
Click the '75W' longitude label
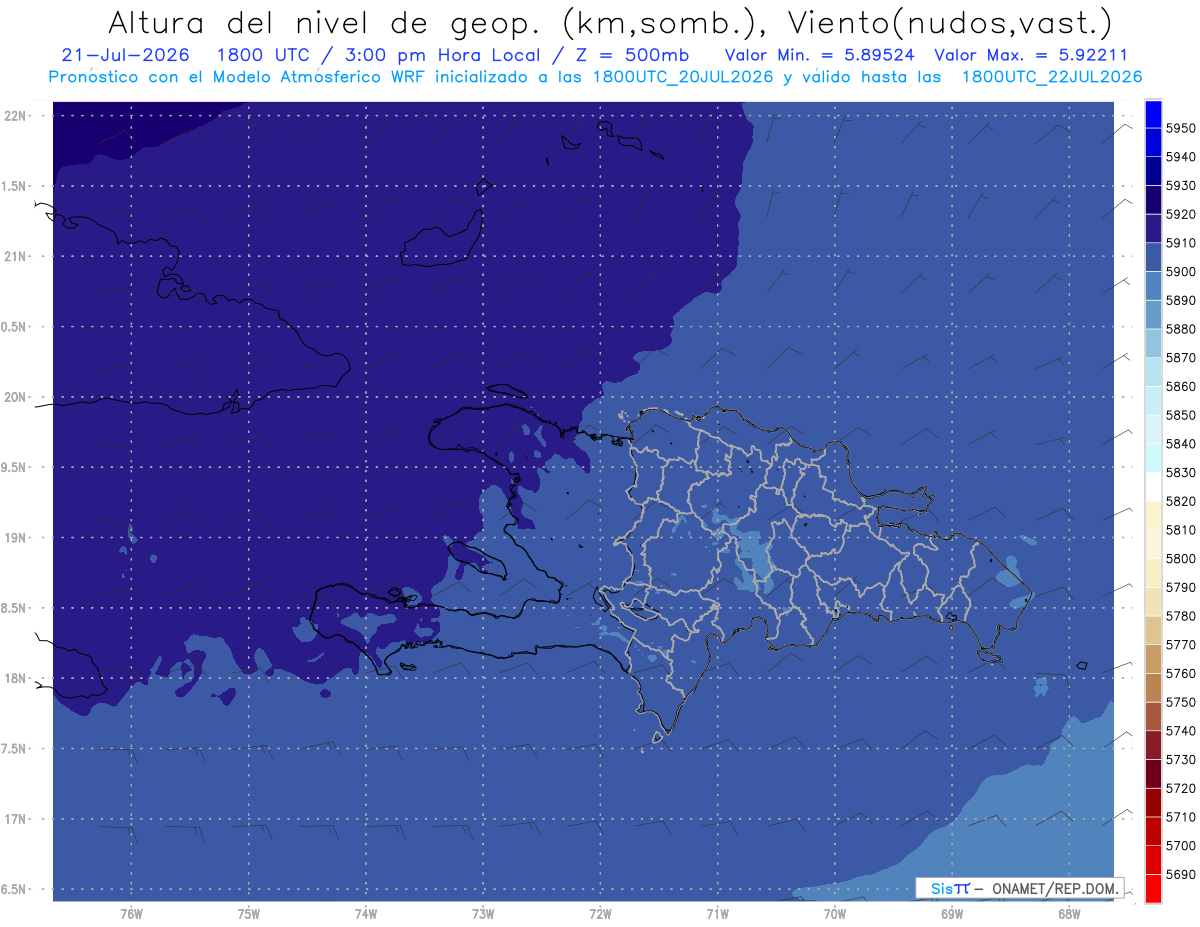tap(249, 913)
